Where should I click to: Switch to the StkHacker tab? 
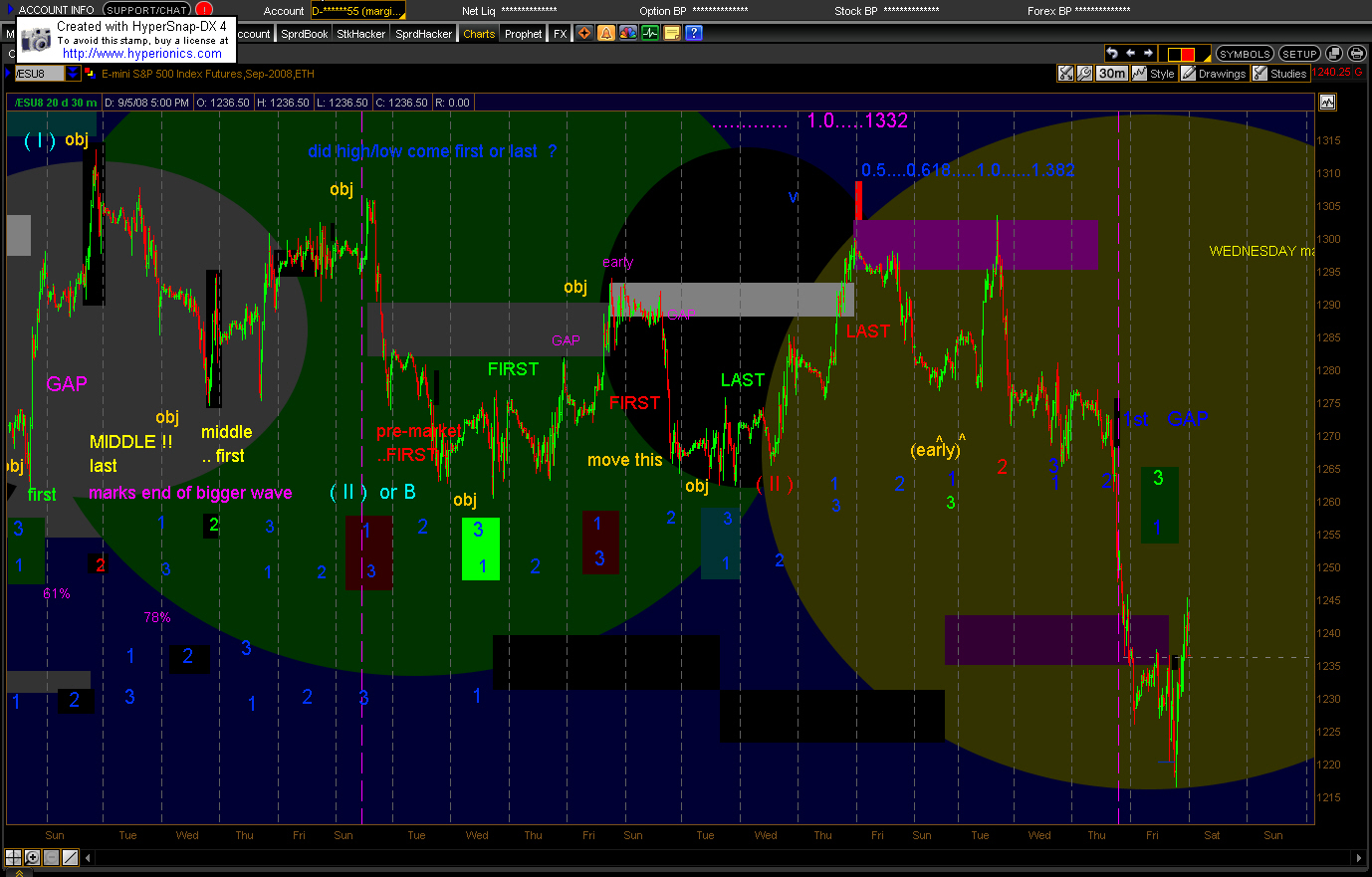coord(361,34)
